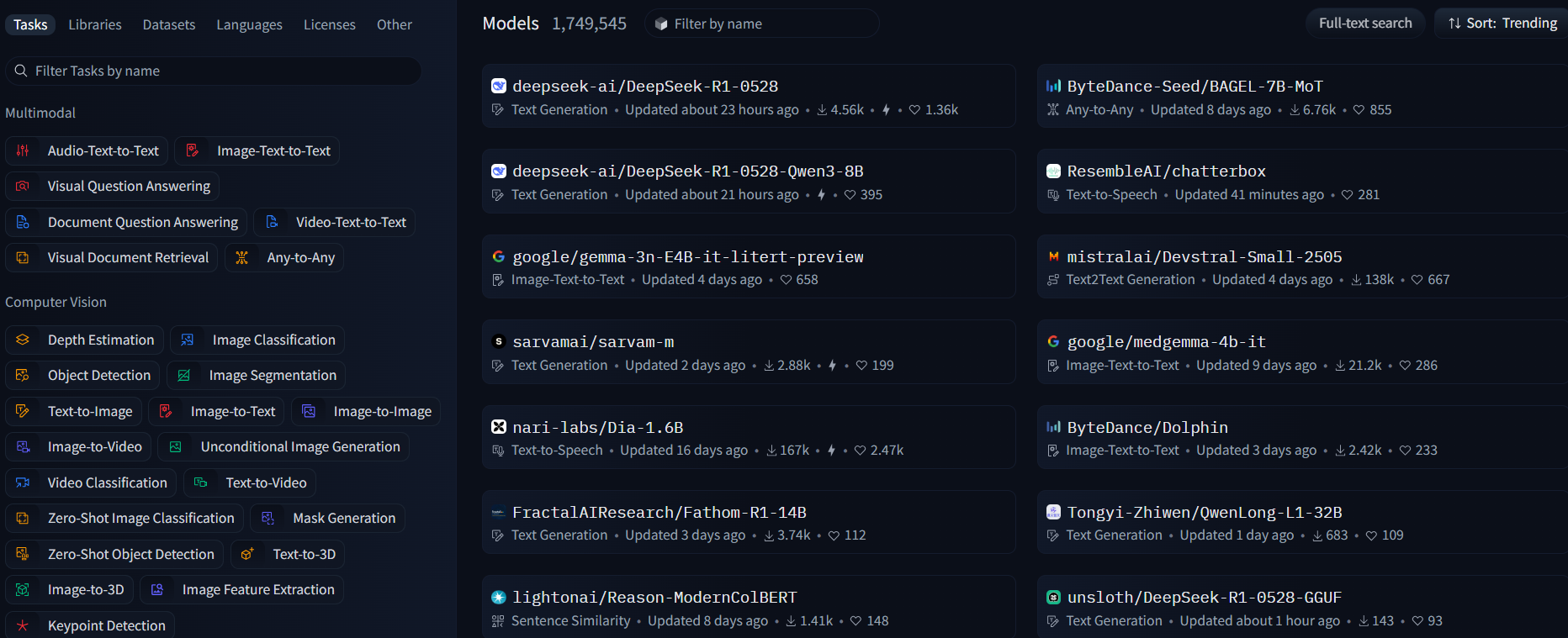
Task: Switch to the Licenses tab
Action: click(330, 24)
